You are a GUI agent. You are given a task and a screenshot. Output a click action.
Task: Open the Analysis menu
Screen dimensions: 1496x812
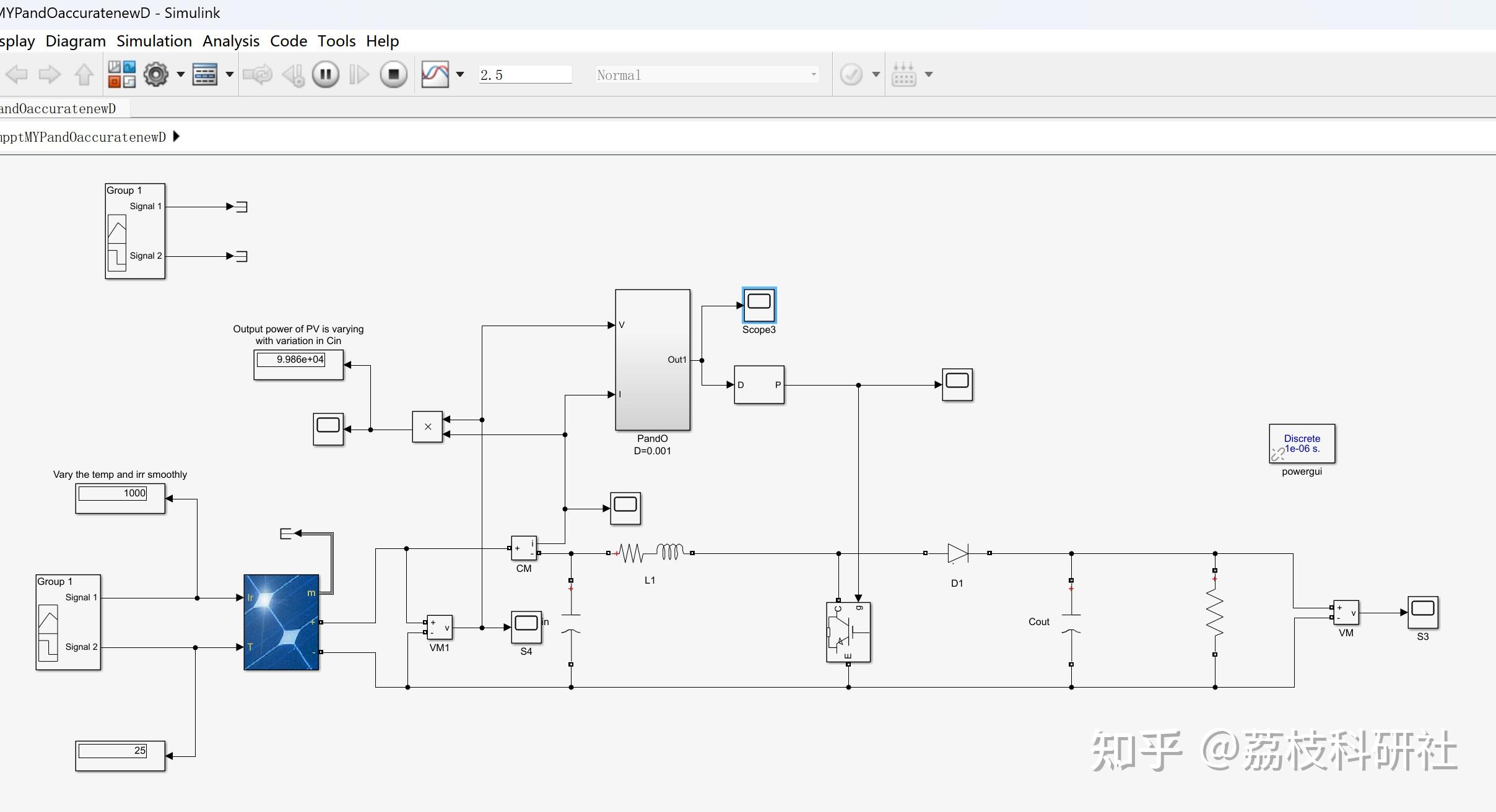pyautogui.click(x=230, y=41)
